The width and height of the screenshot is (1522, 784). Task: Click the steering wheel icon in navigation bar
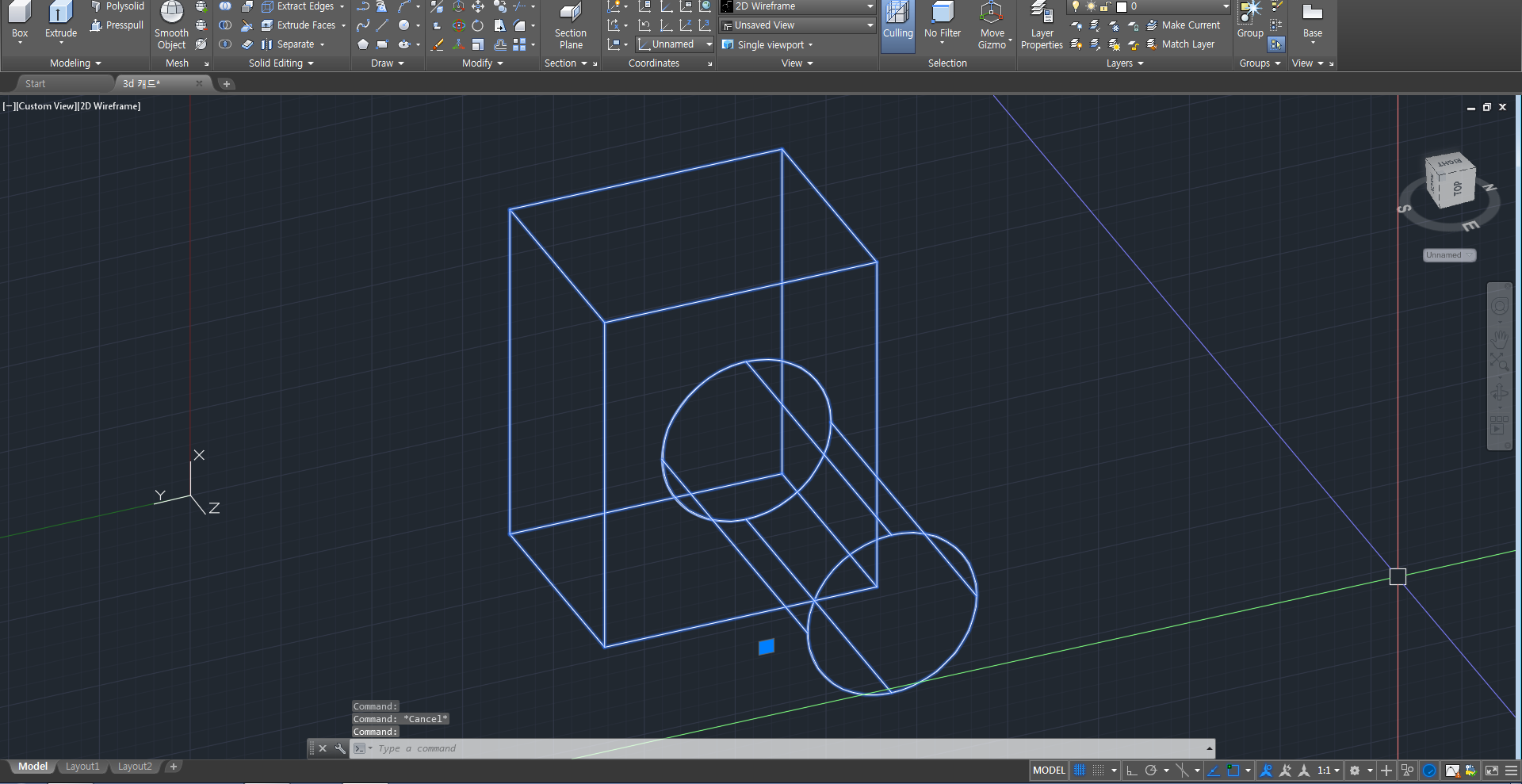[1499, 307]
